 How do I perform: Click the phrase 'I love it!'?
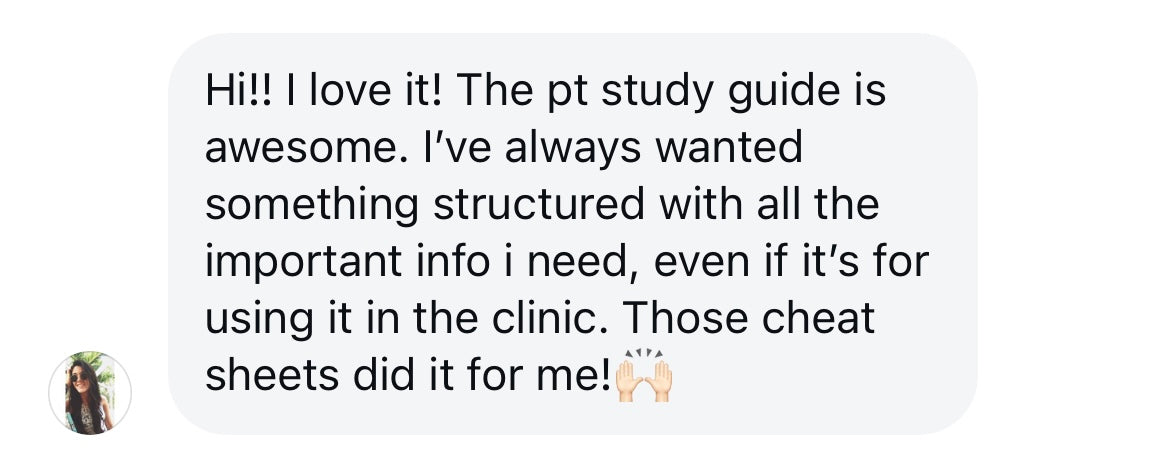366,91
